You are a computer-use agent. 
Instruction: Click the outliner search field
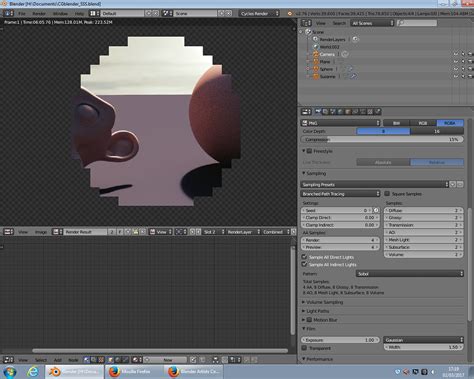pyautogui.click(x=417, y=23)
